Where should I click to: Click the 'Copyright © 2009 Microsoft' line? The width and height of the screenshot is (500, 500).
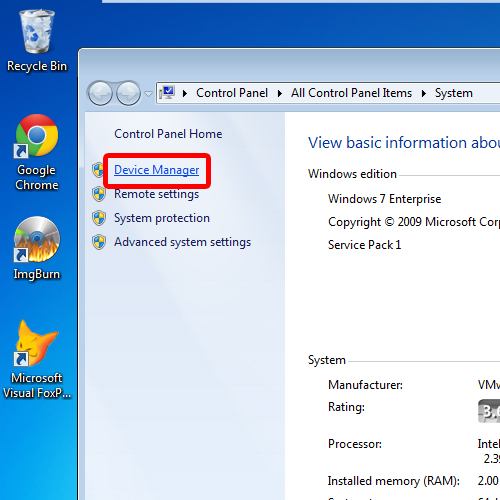pyautogui.click(x=414, y=222)
